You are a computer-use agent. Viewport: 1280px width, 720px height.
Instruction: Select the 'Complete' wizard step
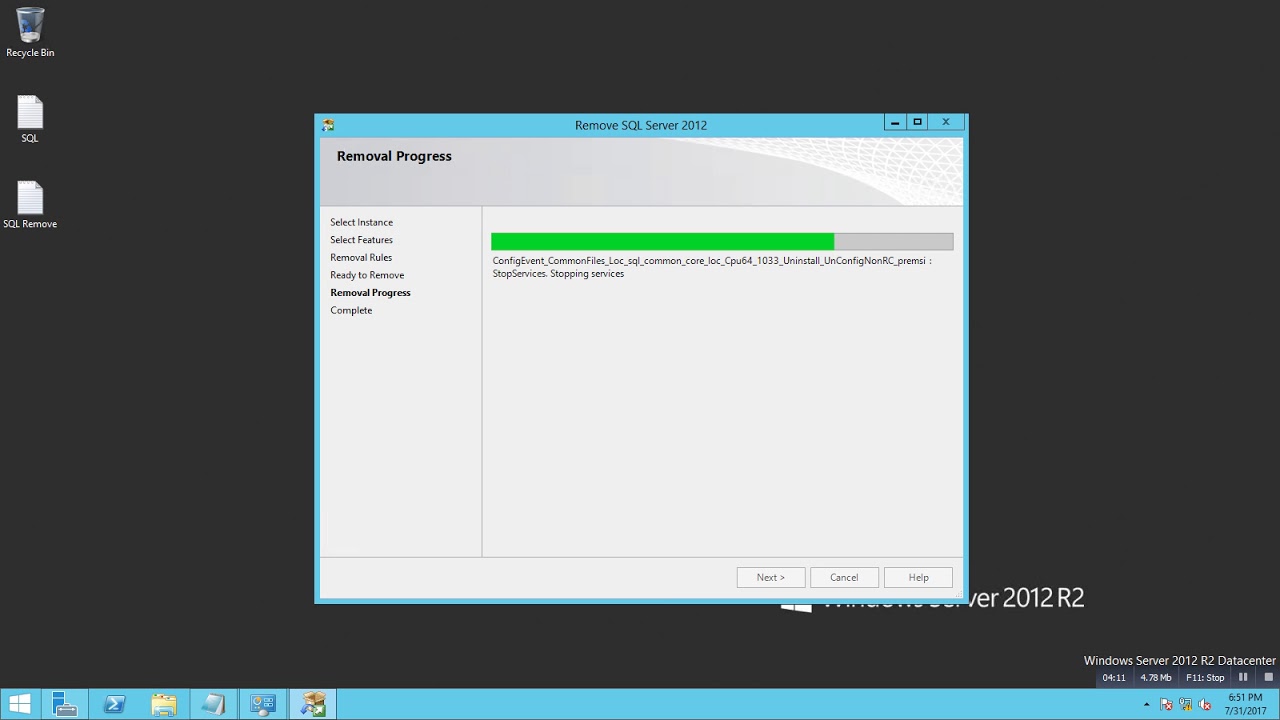tap(351, 310)
